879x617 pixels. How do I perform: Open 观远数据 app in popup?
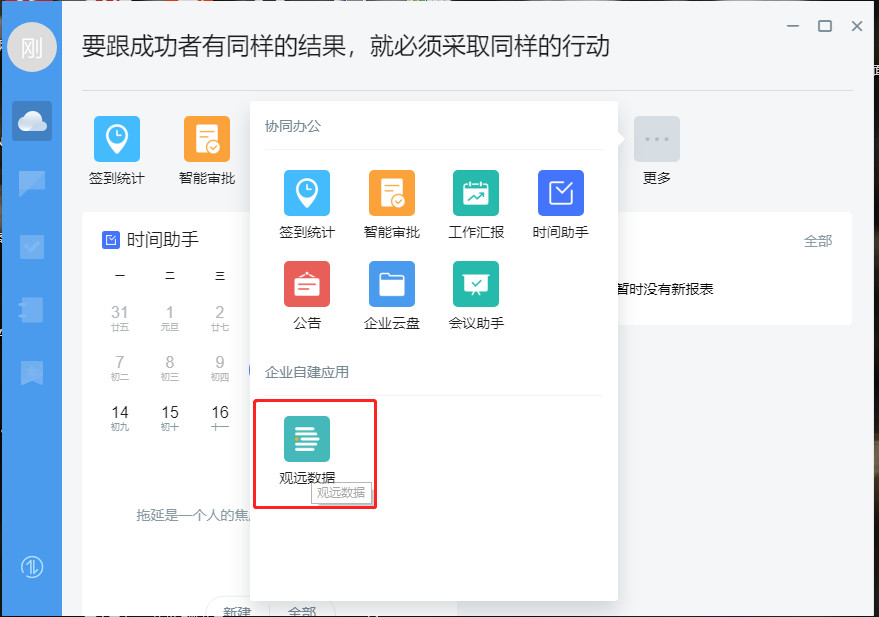pyautogui.click(x=307, y=440)
